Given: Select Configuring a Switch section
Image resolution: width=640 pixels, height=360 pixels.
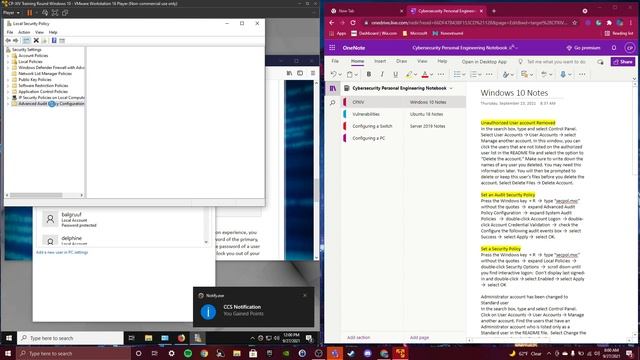Looking at the screenshot, I should [x=372, y=126].
